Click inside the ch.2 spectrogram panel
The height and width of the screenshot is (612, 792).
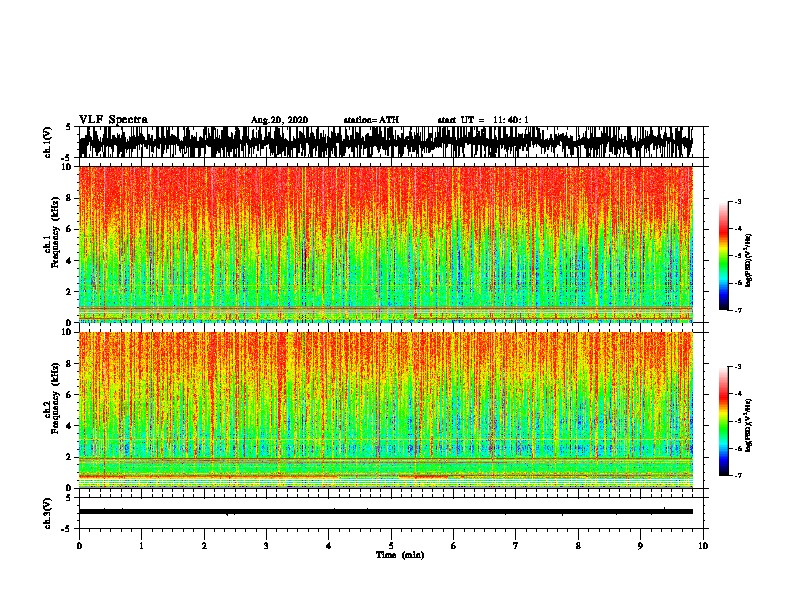386,410
